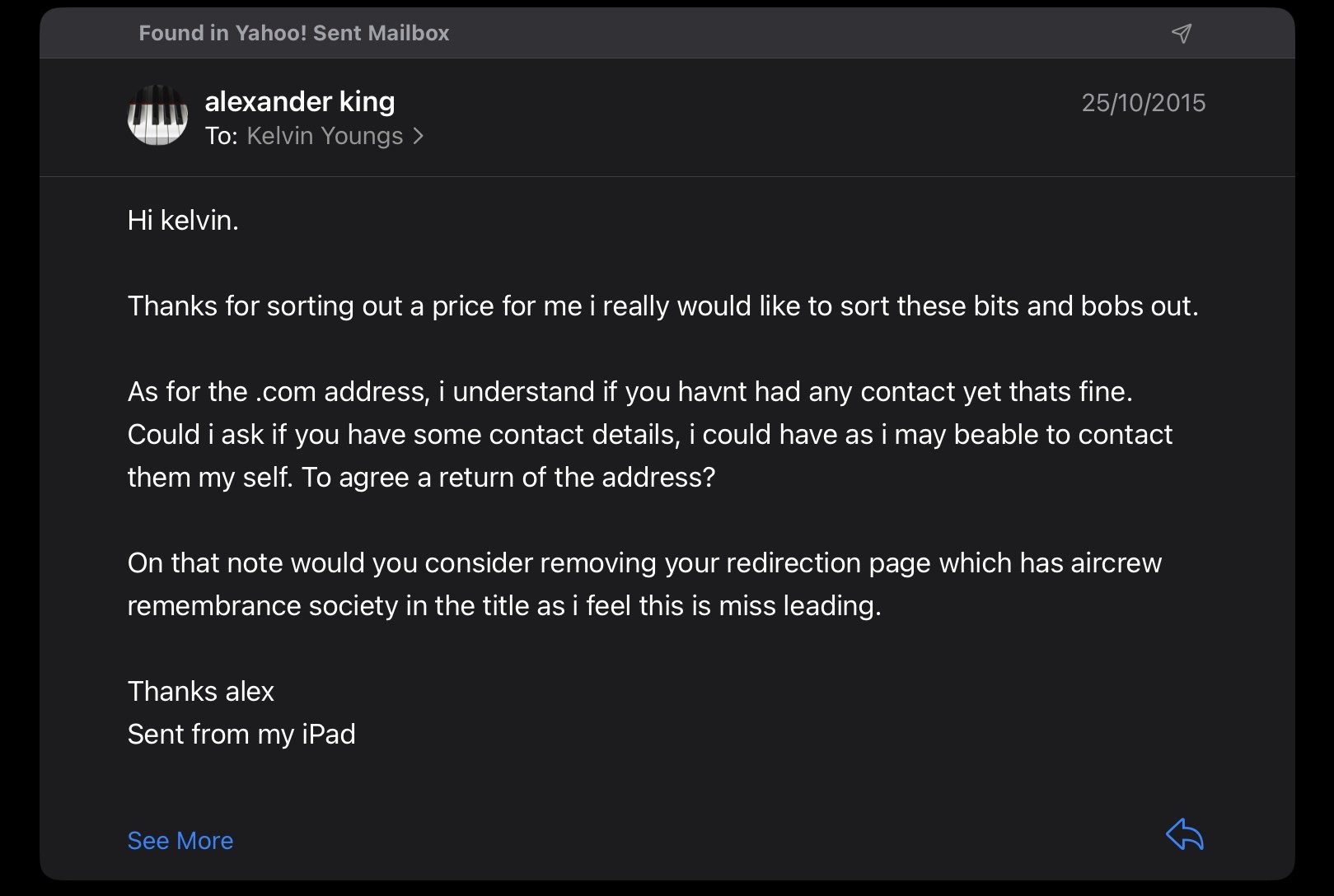Click the piano keys sender avatar
Image resolution: width=1334 pixels, height=896 pixels.
click(157, 115)
